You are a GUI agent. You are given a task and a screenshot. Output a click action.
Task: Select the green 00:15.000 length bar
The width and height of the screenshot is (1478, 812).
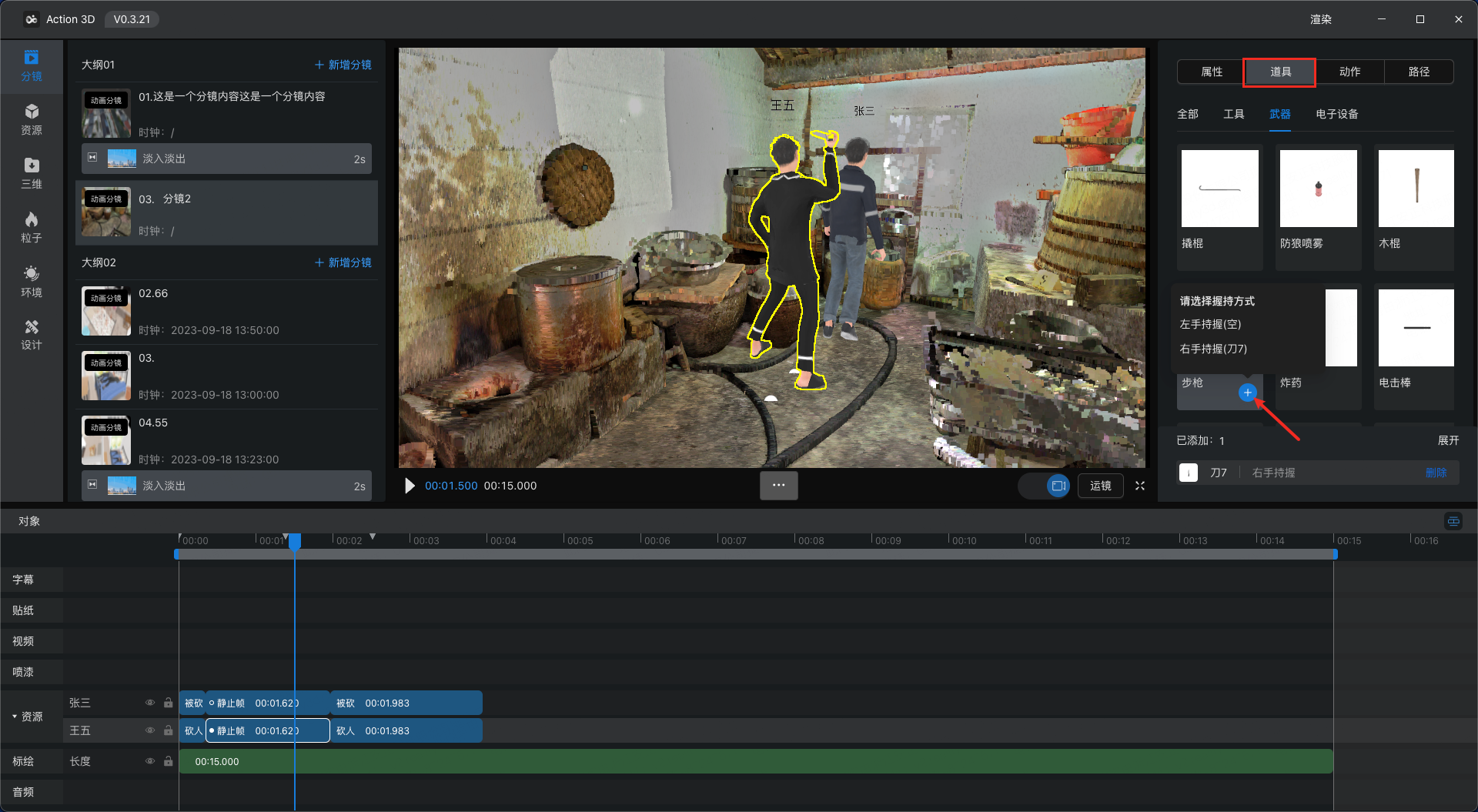(x=756, y=761)
